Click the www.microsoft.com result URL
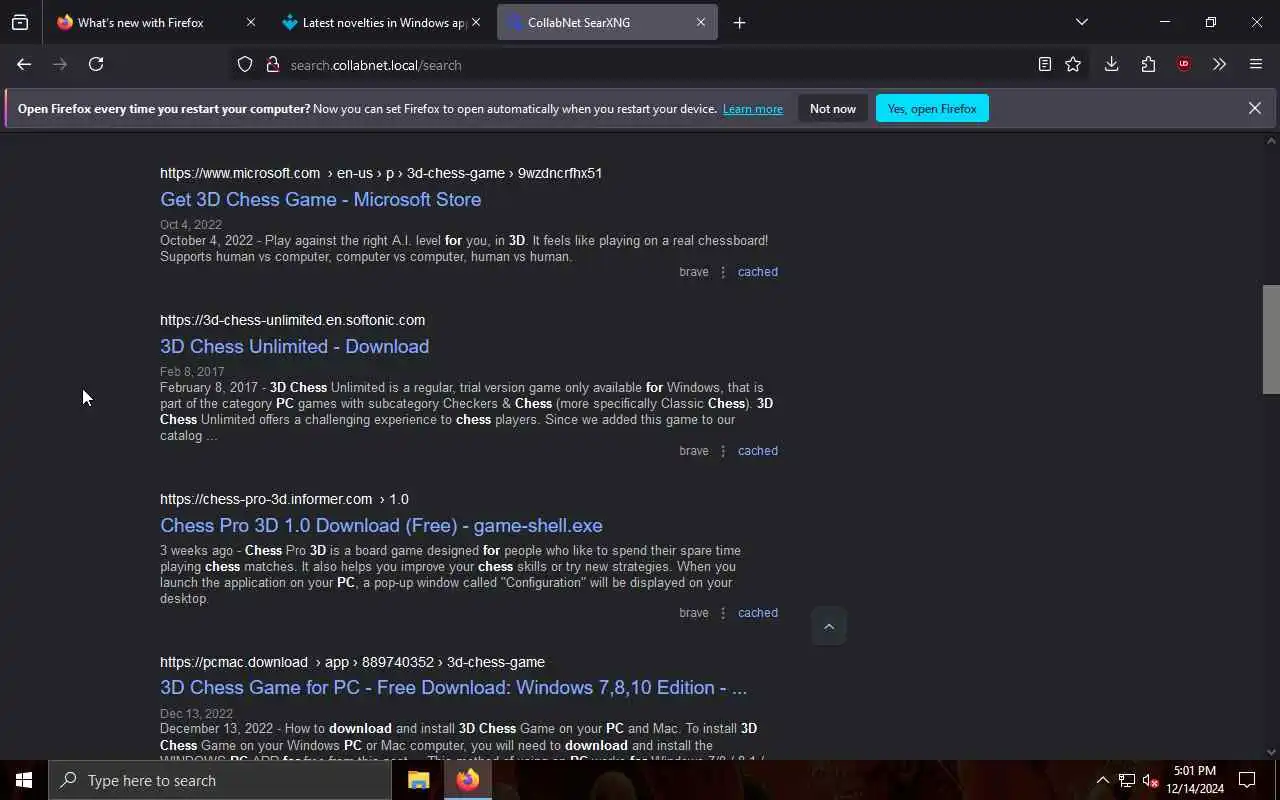The height and width of the screenshot is (800, 1280). (381, 173)
